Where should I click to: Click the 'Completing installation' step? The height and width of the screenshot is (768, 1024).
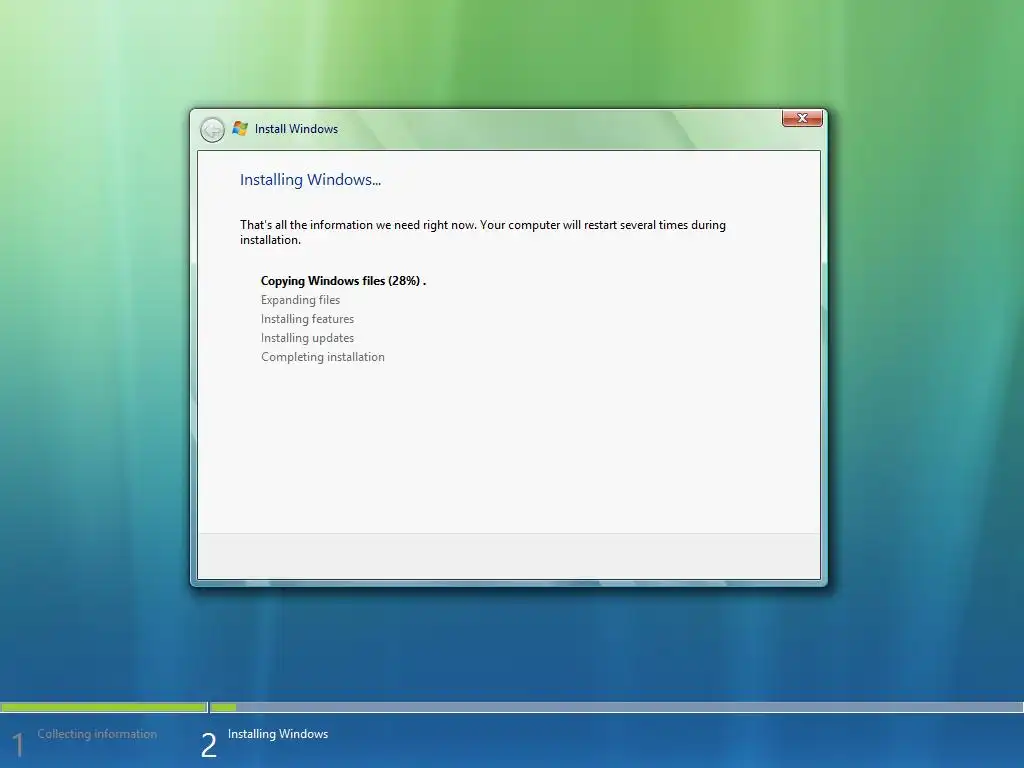(323, 357)
